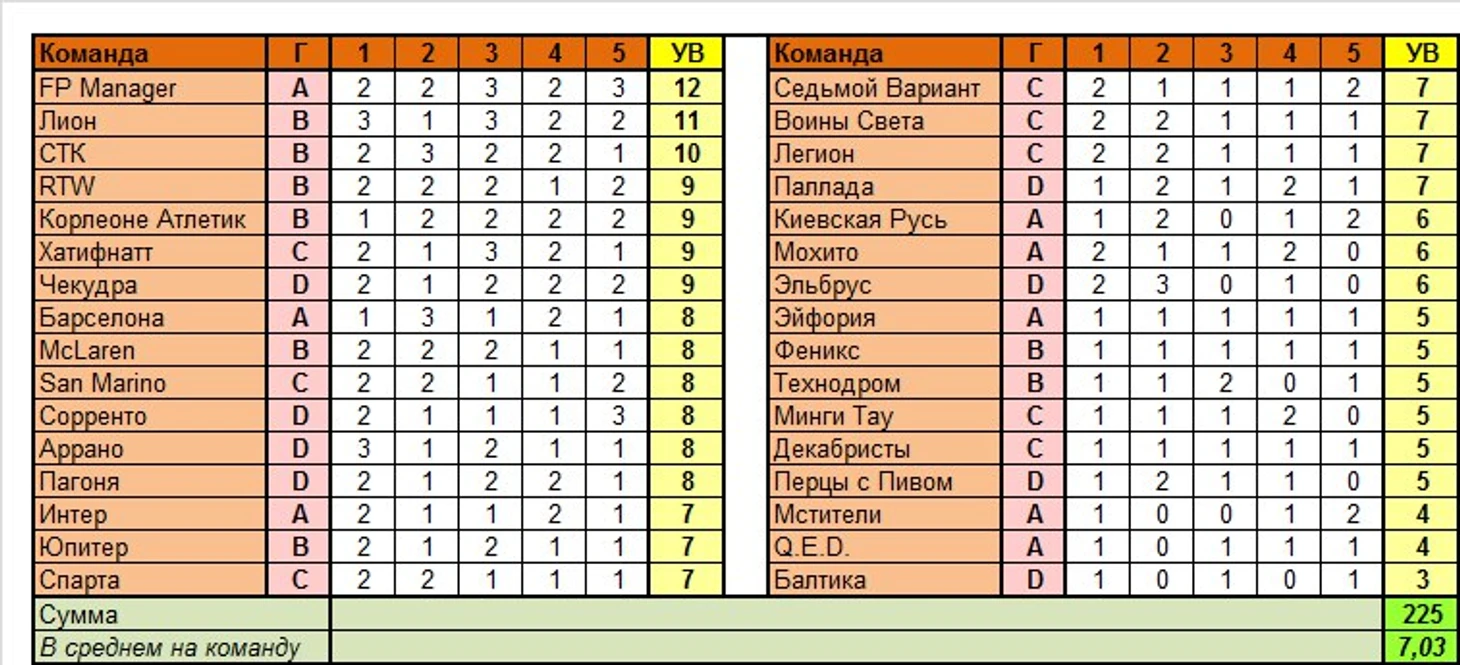This screenshot has height=665, width=1460.
Task: Select the Седьмой Вариант team cell
Action: (884, 88)
